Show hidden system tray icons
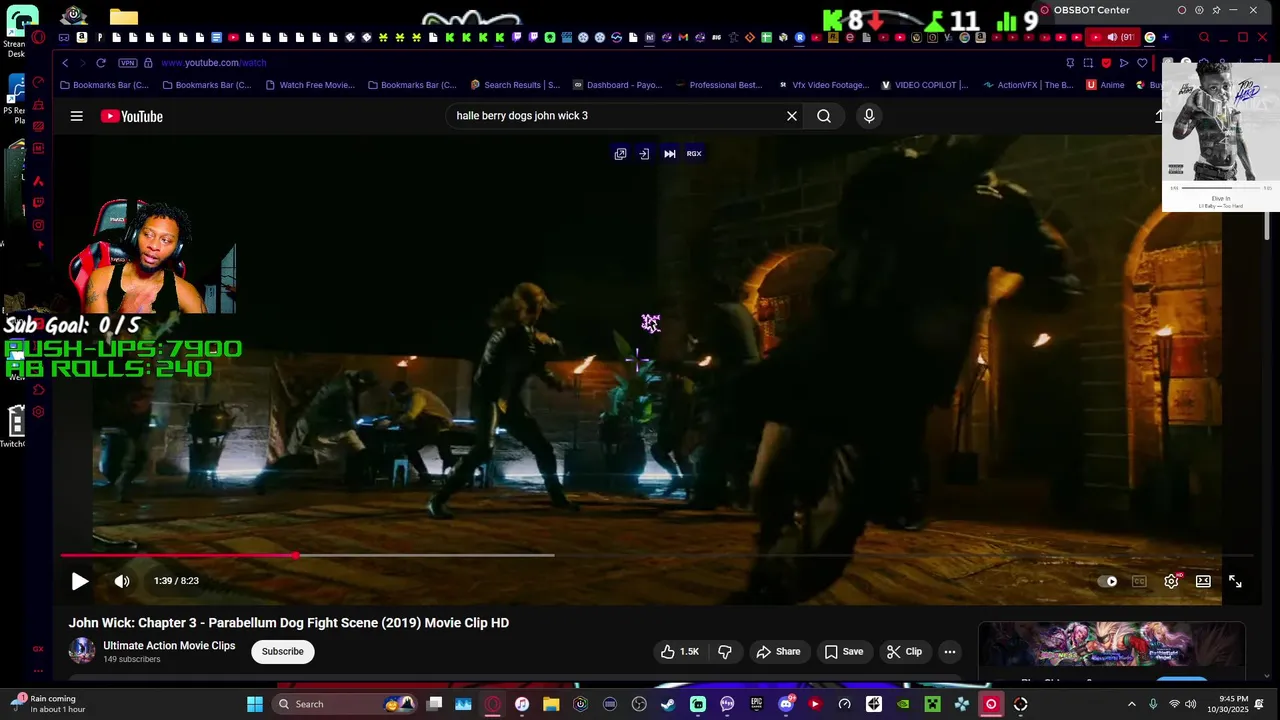The height and width of the screenshot is (720, 1280). tap(1132, 704)
